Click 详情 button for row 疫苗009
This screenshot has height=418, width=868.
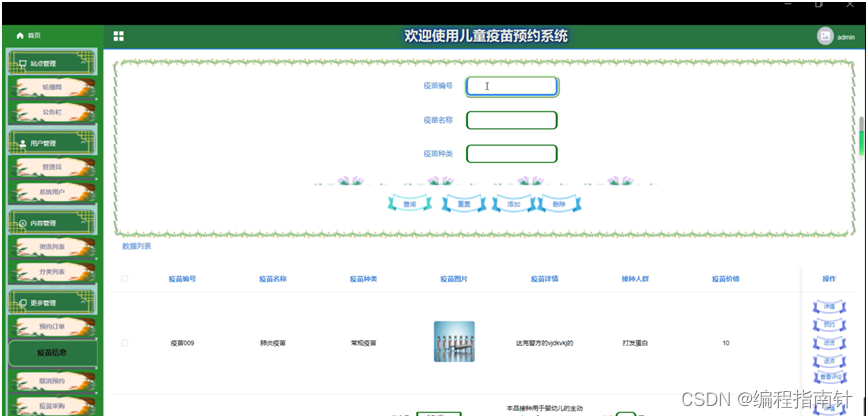point(829,306)
